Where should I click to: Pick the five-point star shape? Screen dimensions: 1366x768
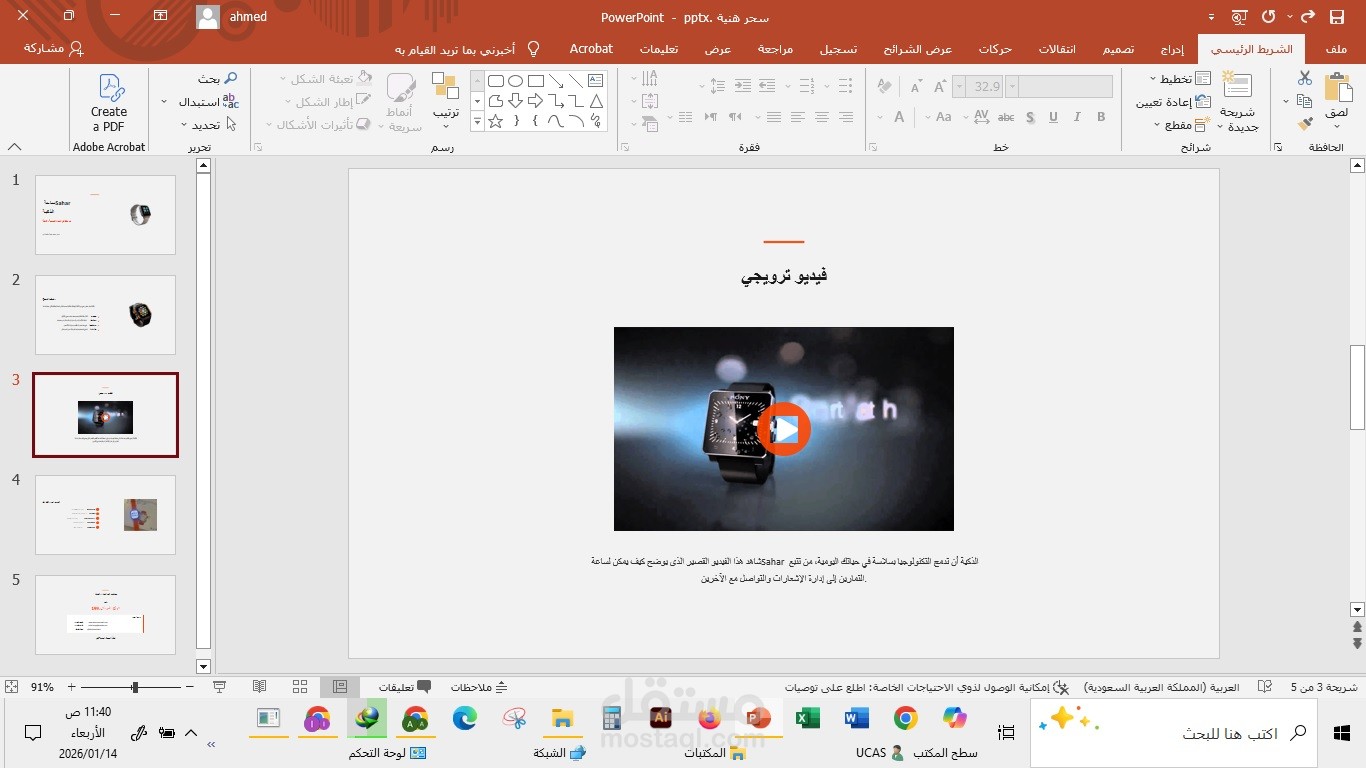click(495, 121)
